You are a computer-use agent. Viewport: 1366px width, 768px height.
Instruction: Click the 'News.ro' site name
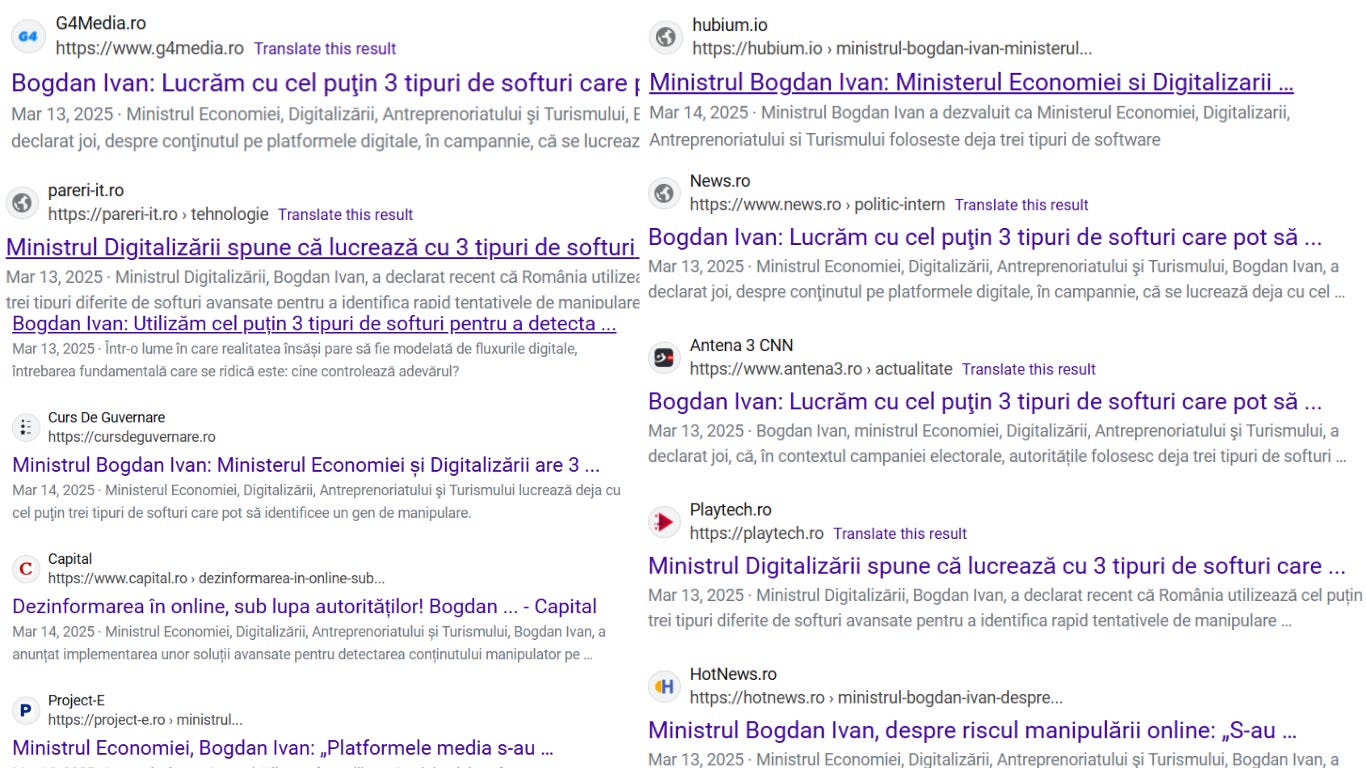[x=720, y=181]
